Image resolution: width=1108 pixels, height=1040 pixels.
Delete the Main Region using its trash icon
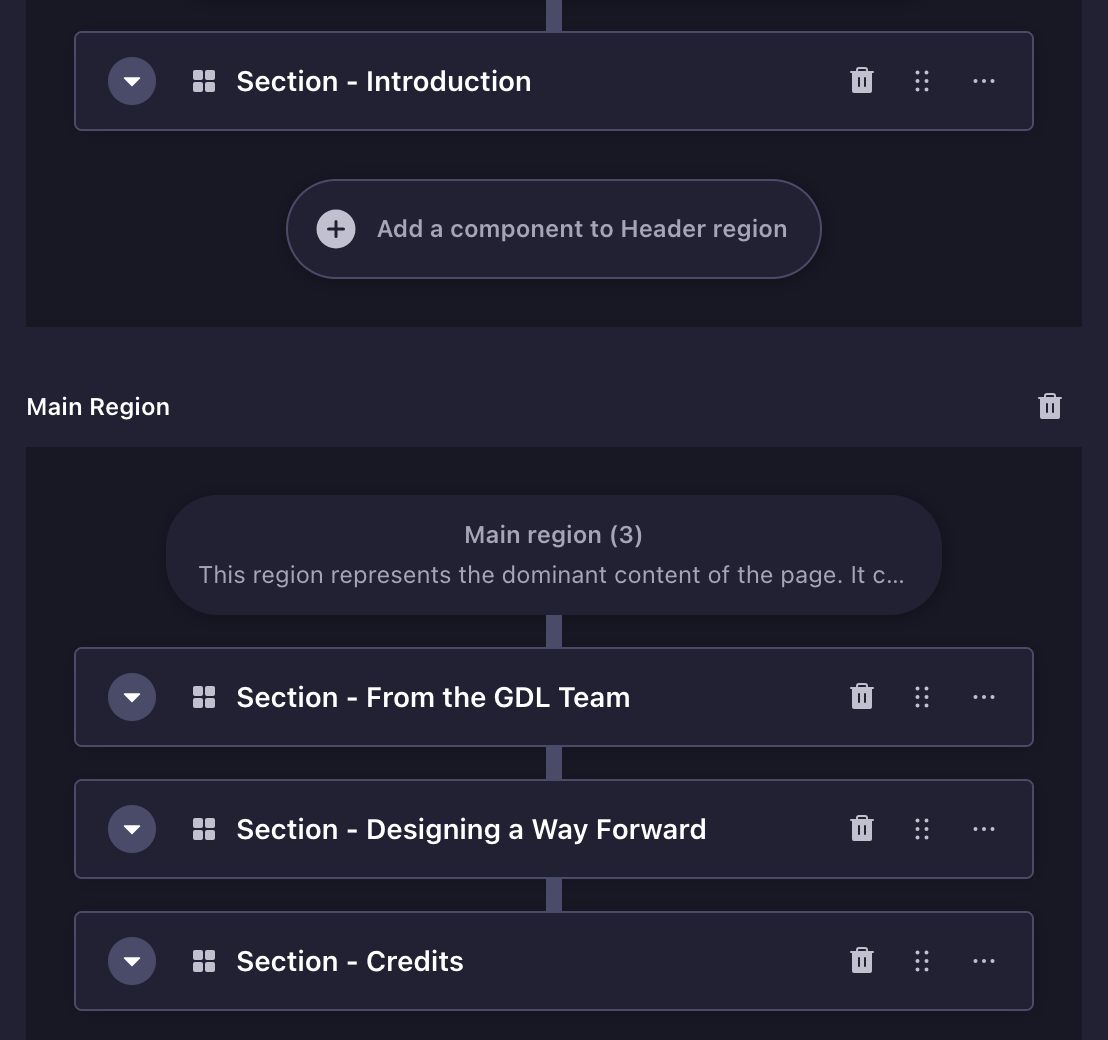coord(1050,406)
